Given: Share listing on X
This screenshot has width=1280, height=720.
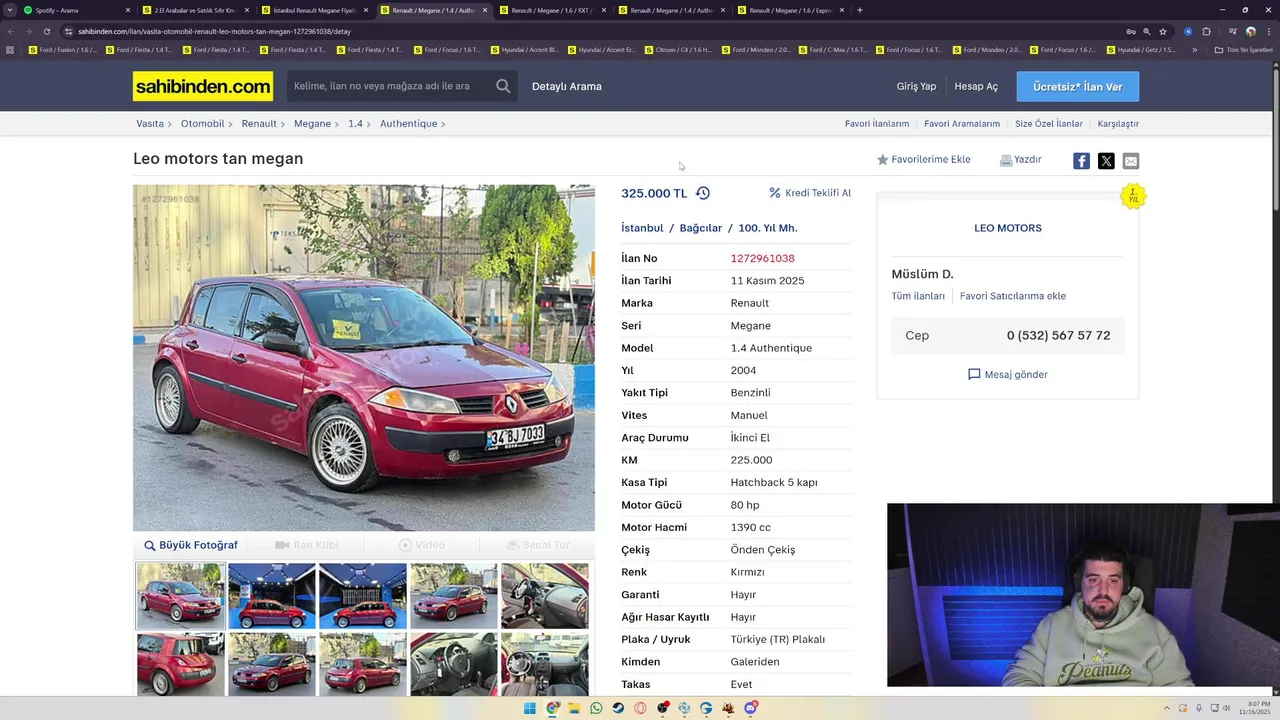Looking at the screenshot, I should click(1106, 161).
